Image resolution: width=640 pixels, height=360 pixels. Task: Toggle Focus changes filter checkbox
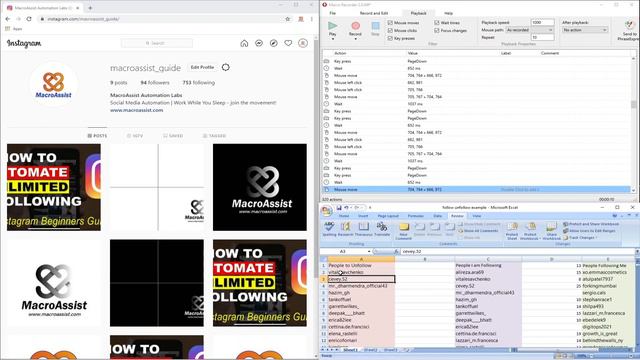[x=437, y=31]
